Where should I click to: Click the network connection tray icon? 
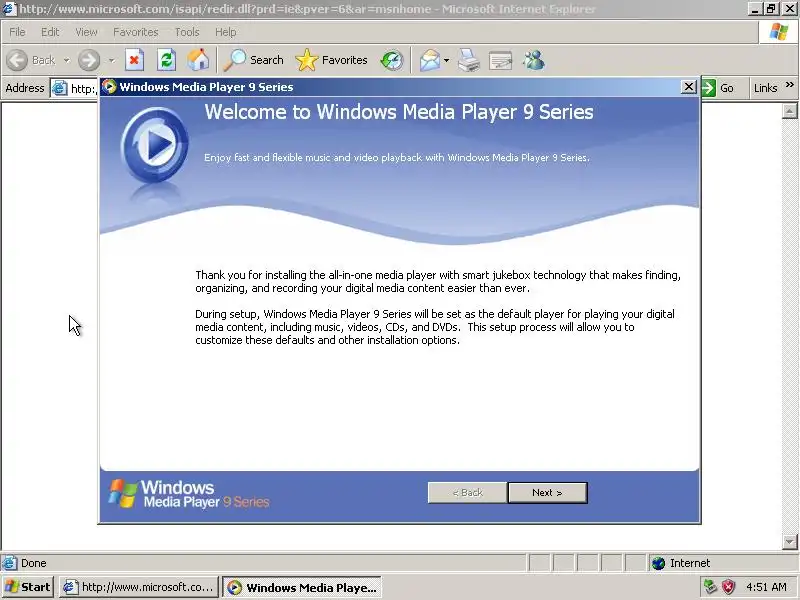710,587
